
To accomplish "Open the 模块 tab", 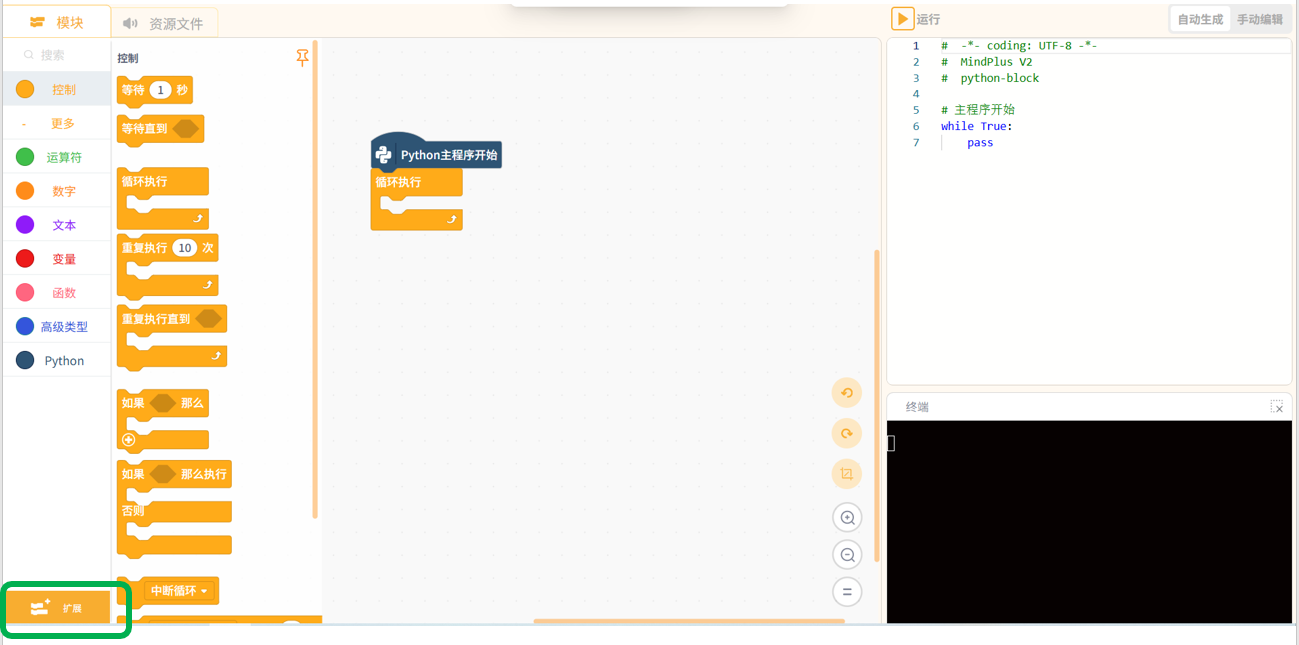I will 57,22.
